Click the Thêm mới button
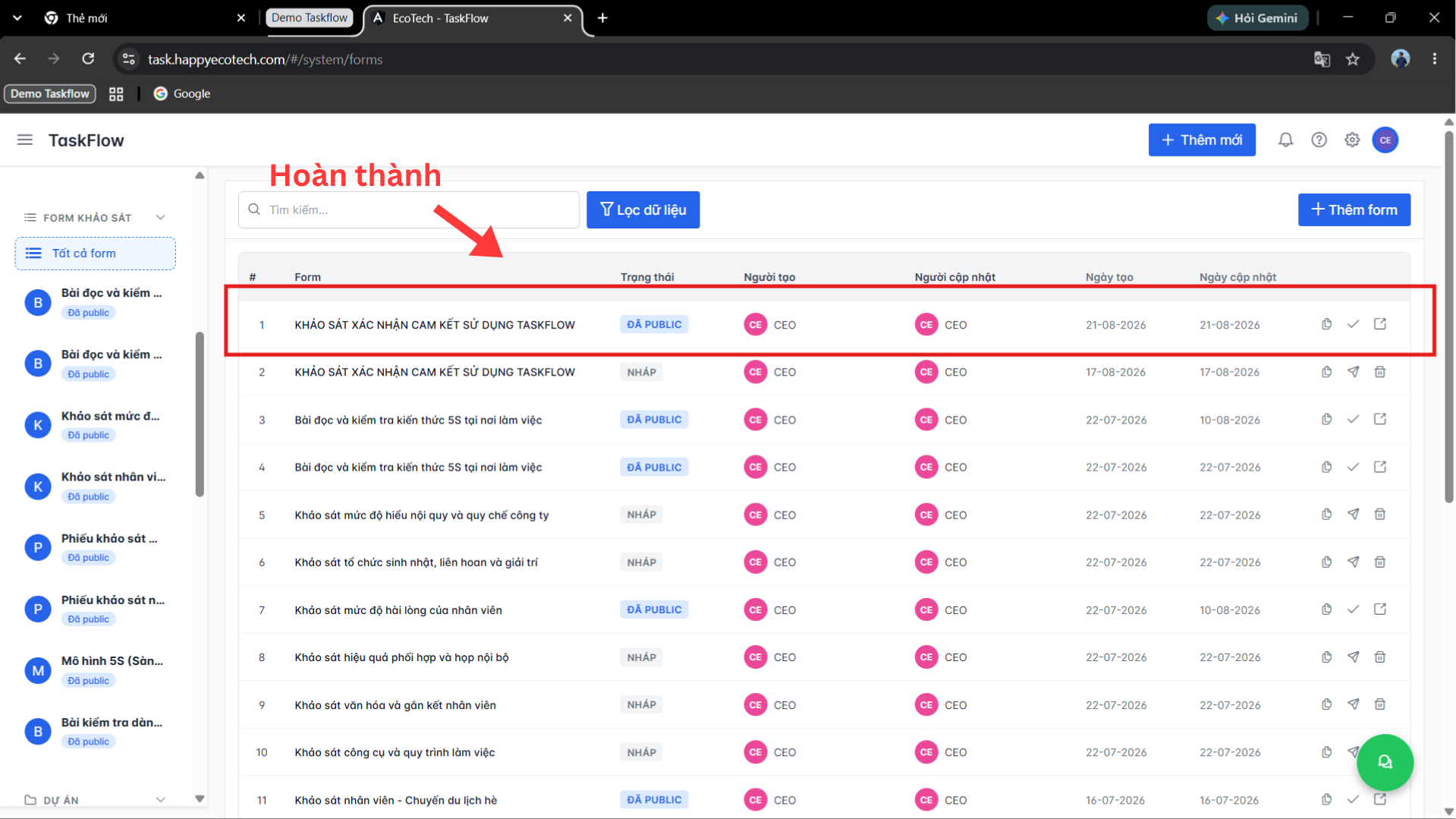 1202,140
